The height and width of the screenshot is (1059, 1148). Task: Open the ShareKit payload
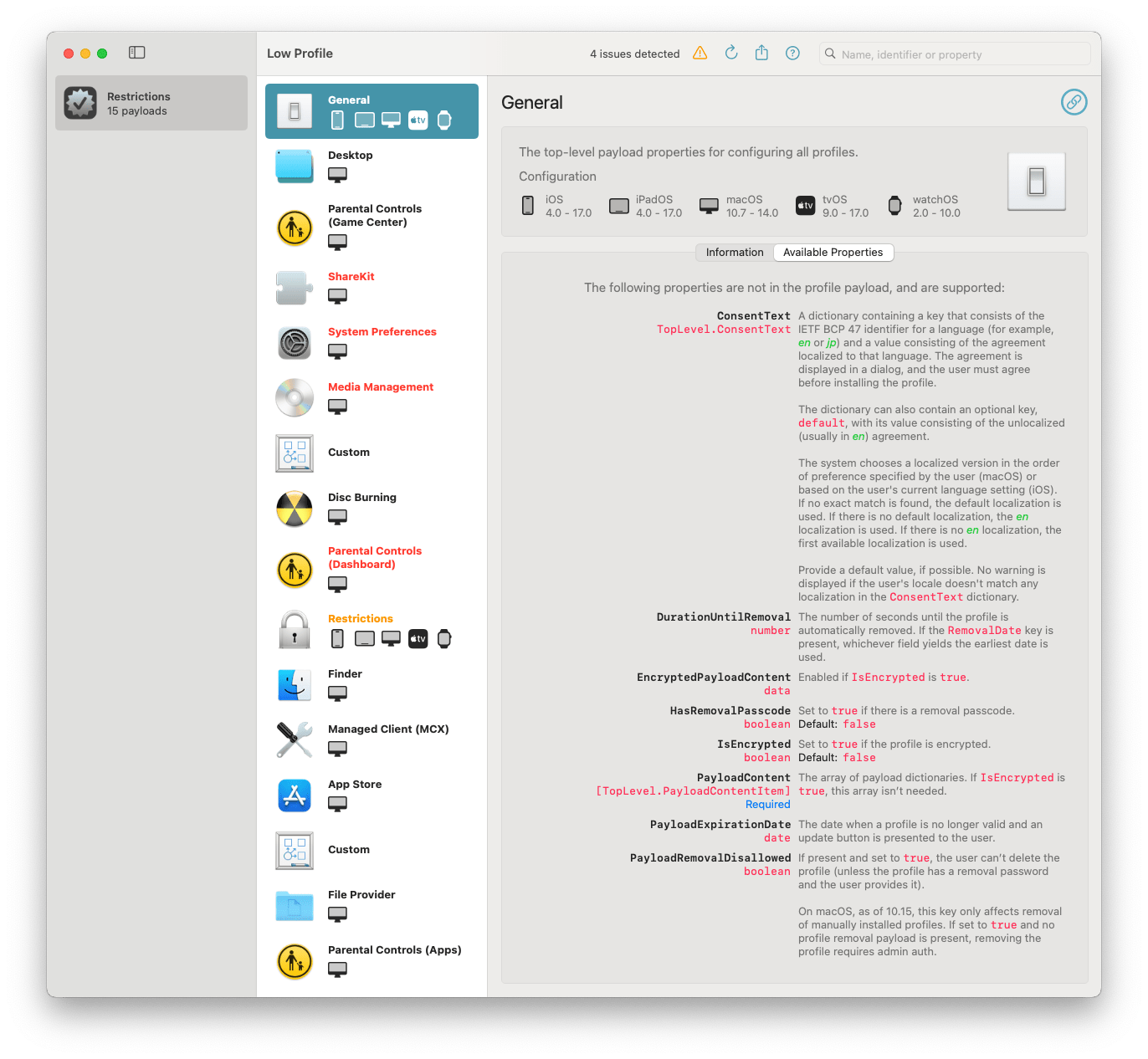tap(351, 276)
